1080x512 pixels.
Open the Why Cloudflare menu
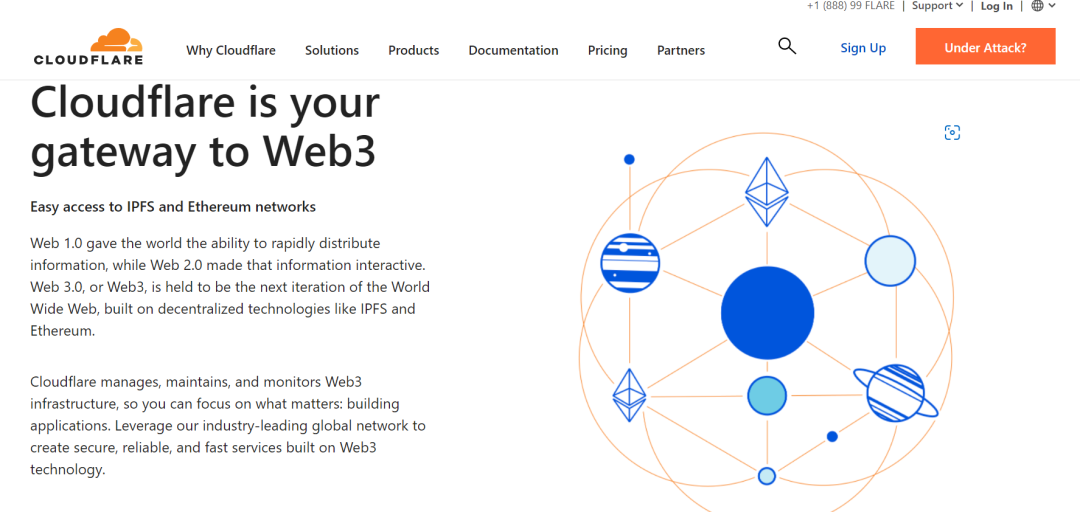click(230, 50)
